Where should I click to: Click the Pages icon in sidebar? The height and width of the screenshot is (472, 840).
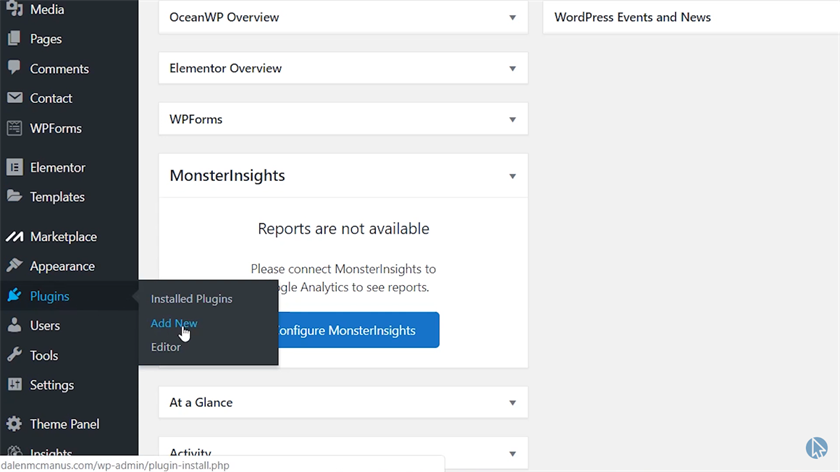point(14,39)
